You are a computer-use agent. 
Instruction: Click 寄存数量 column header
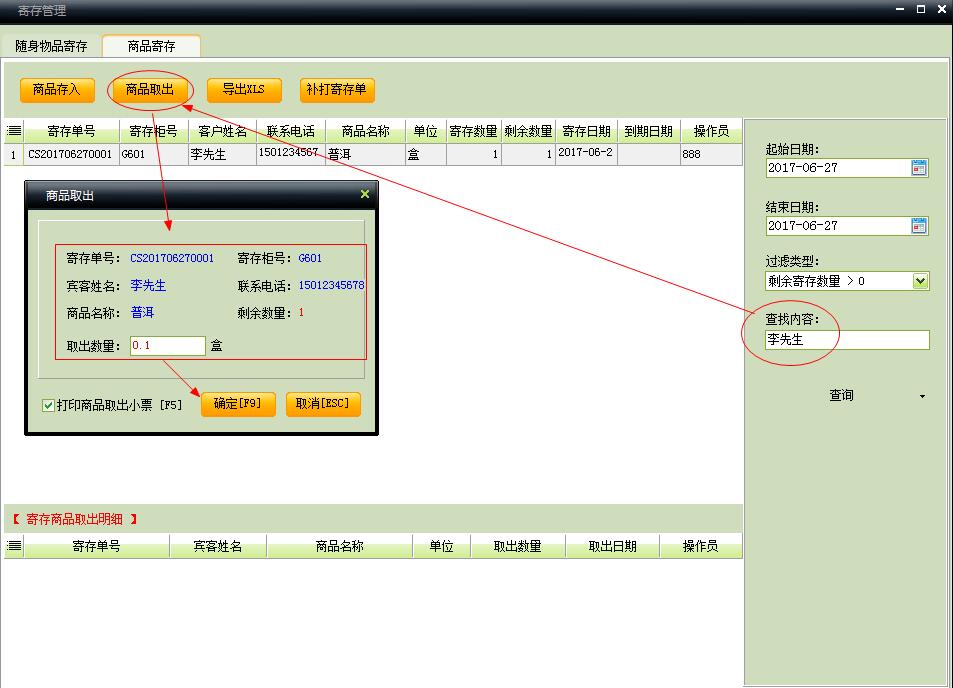pos(473,131)
